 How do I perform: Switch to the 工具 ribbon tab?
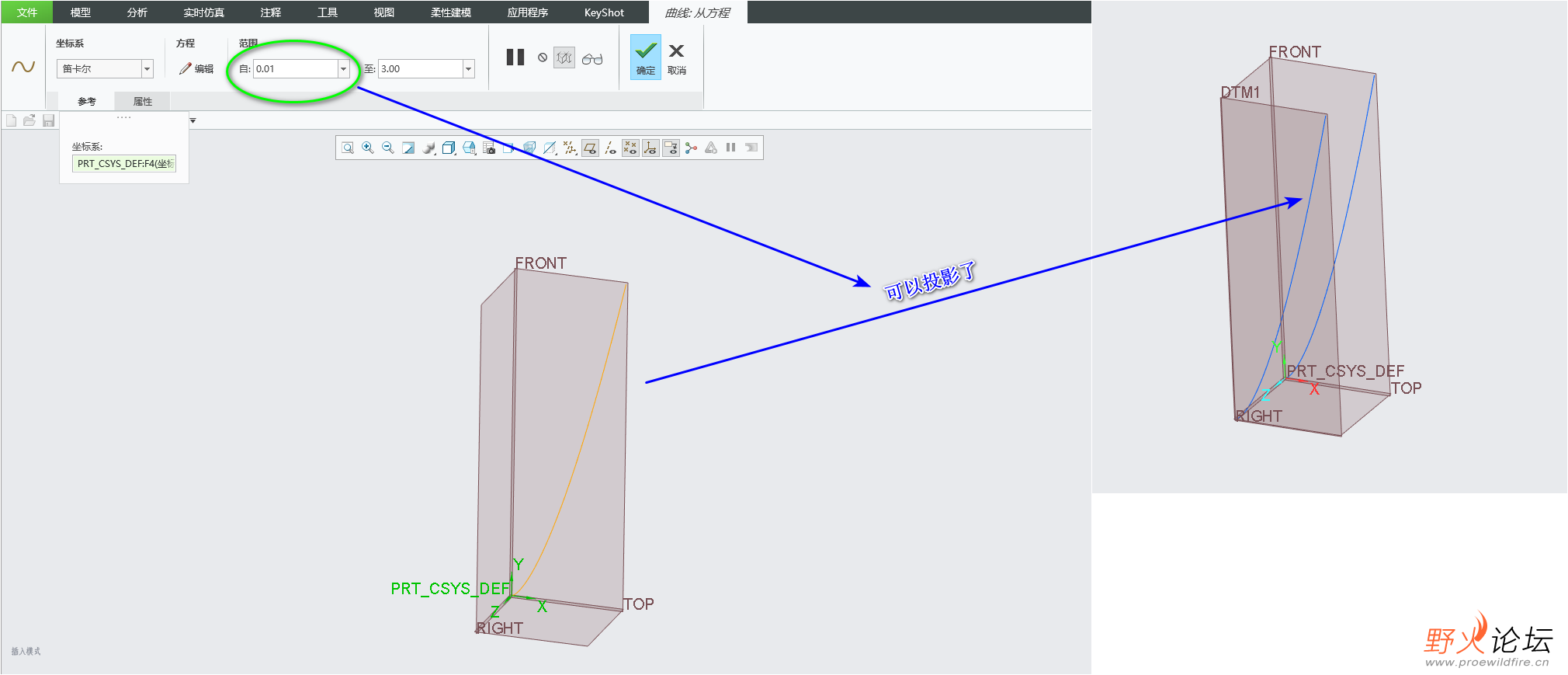pyautogui.click(x=328, y=12)
